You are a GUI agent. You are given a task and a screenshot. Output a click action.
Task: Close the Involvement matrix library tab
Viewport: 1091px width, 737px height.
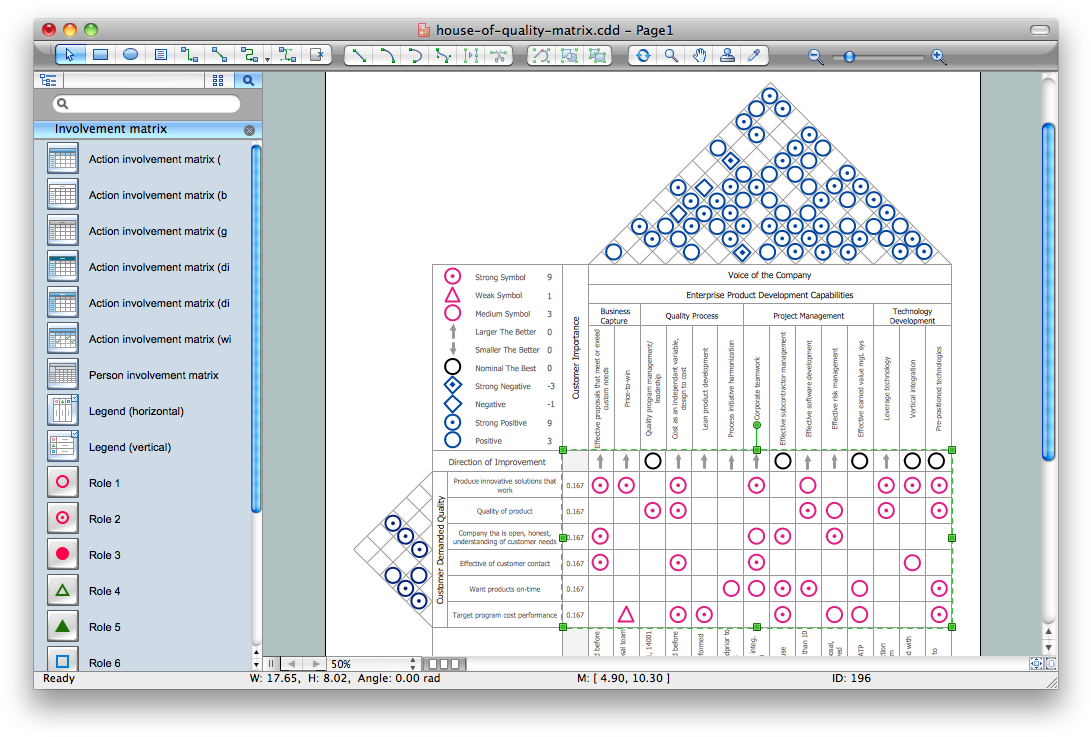point(249,129)
